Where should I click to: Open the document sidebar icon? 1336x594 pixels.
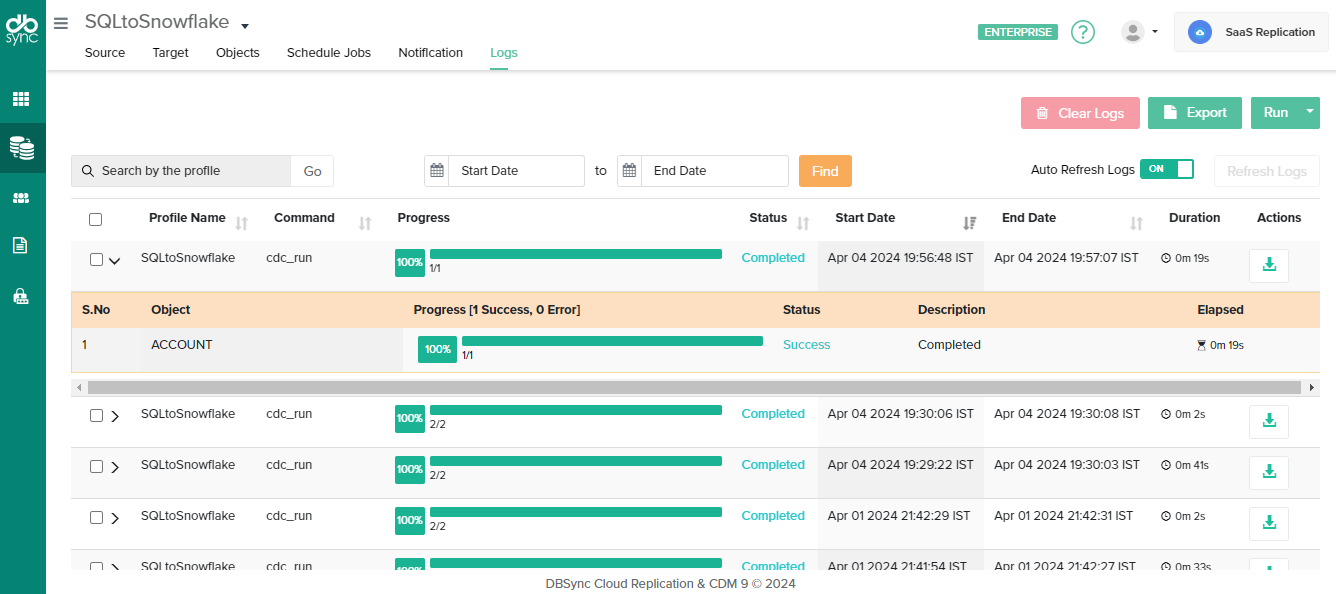20,245
